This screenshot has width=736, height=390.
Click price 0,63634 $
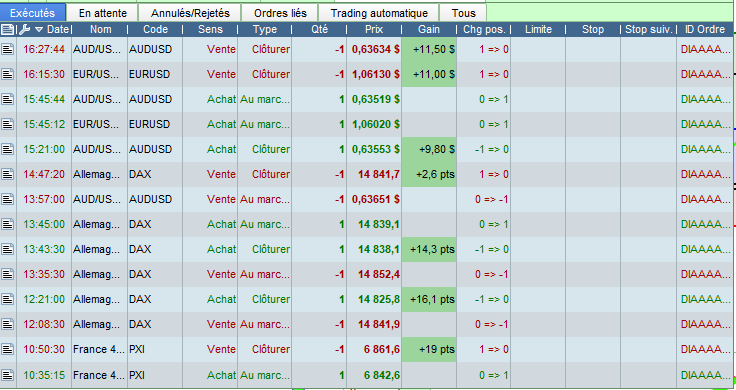coord(376,49)
